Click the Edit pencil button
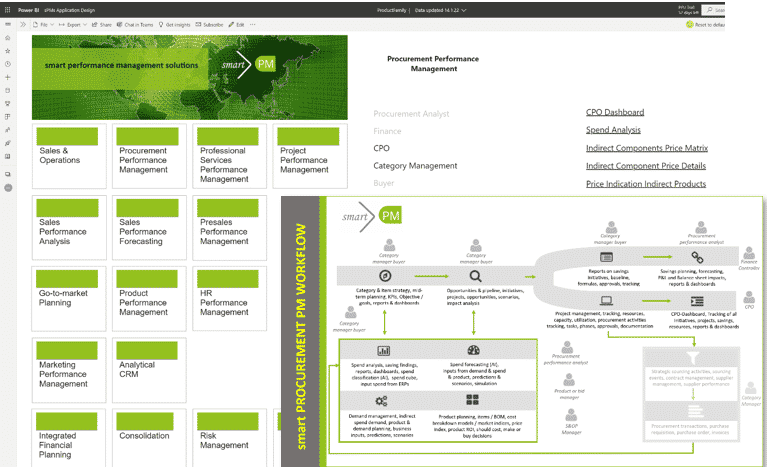 point(236,24)
